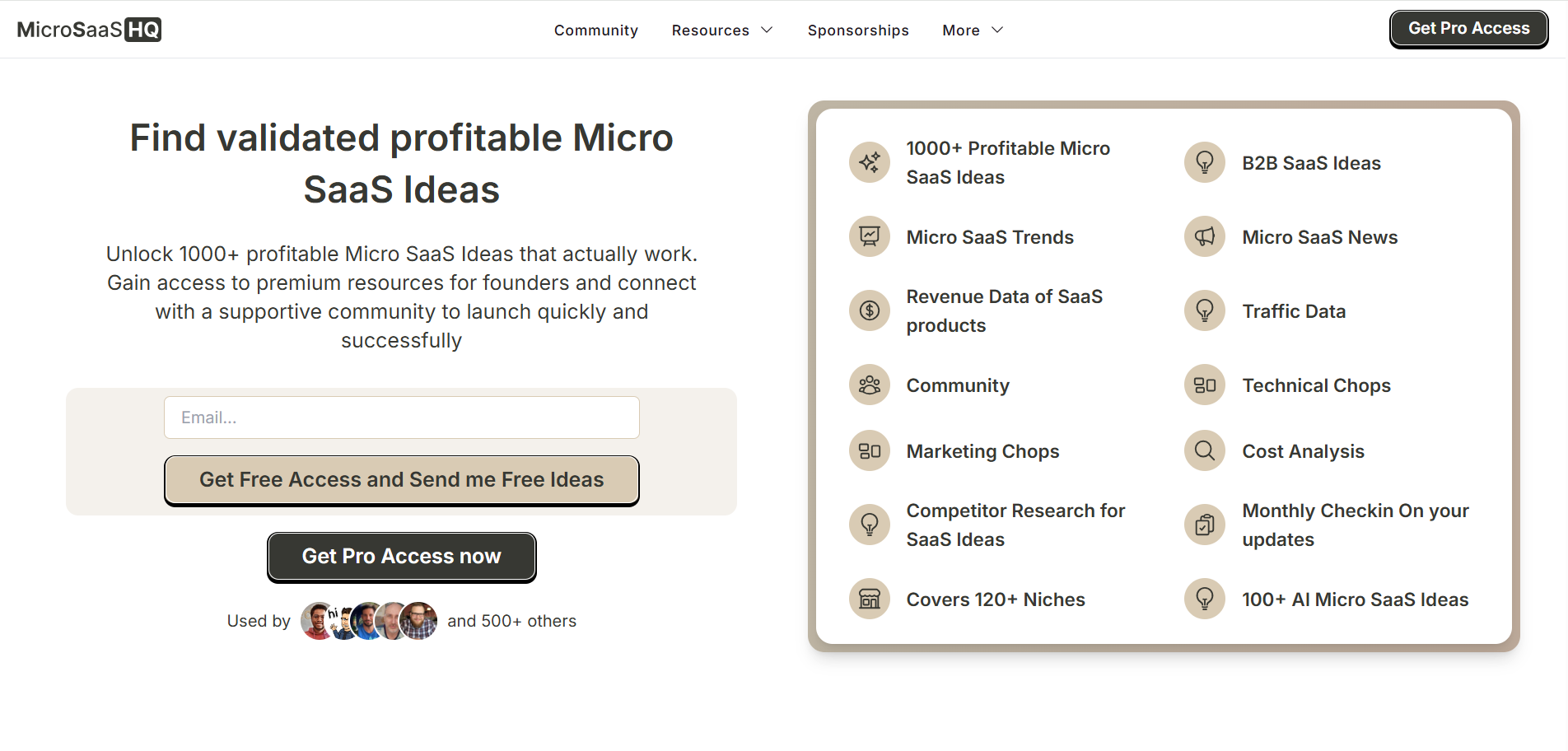Viewport: 1568px width, 751px height.
Task: Click Get Pro Access in header
Action: click(1469, 29)
